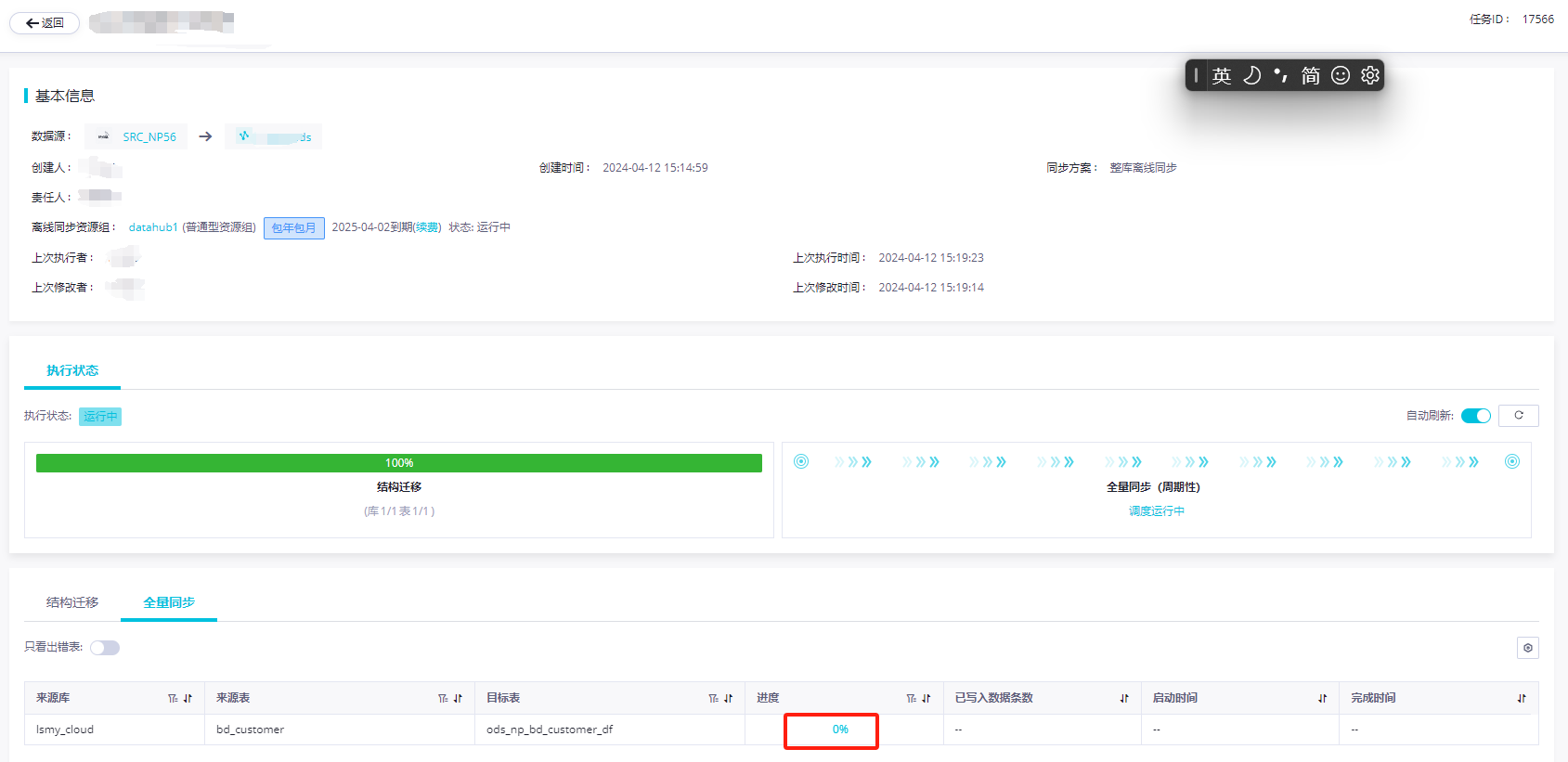The image size is (1568, 762).
Task: Sort by the 启动时间 column
Action: tap(1322, 699)
